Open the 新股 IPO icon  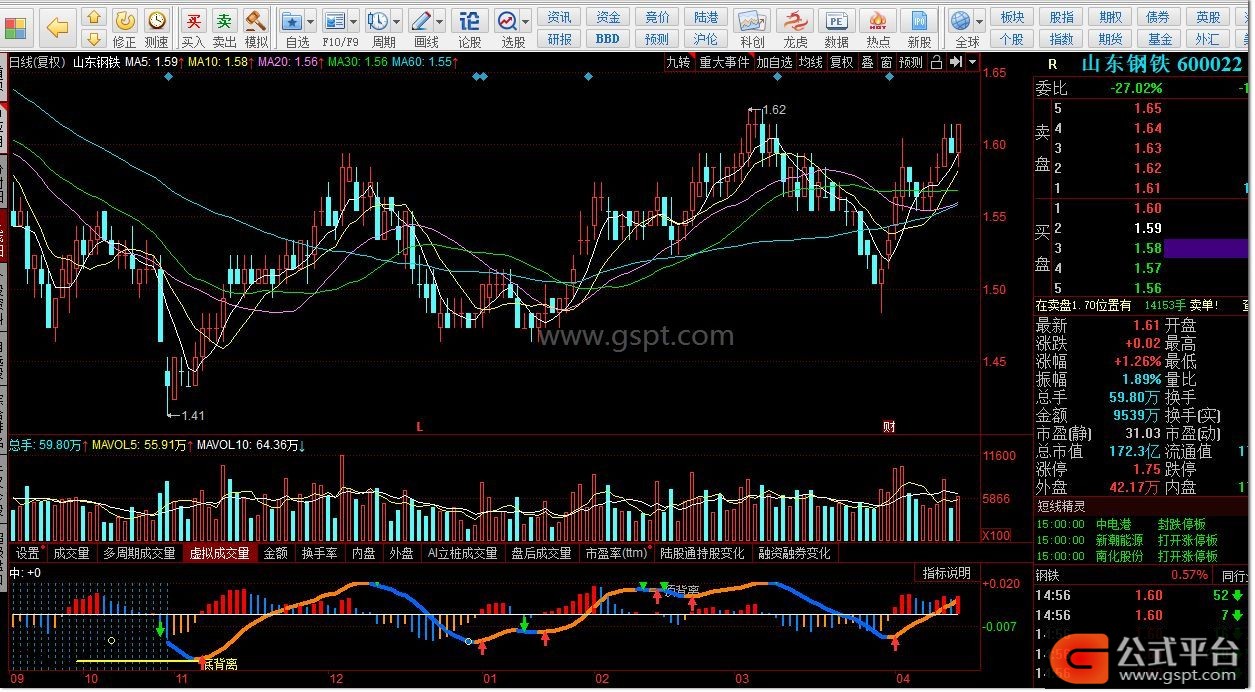point(919,28)
